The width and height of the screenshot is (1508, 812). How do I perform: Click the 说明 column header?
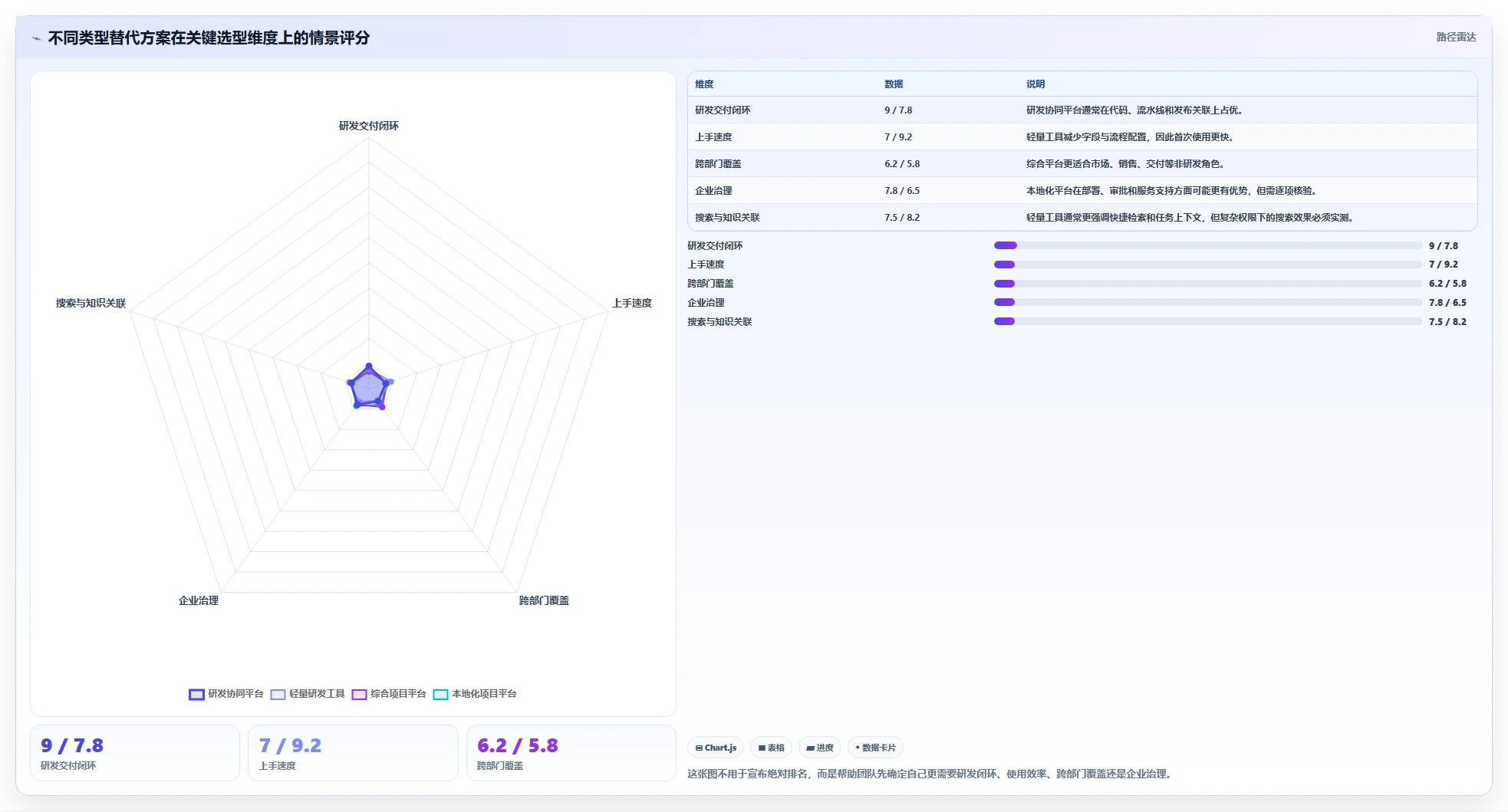click(1036, 84)
